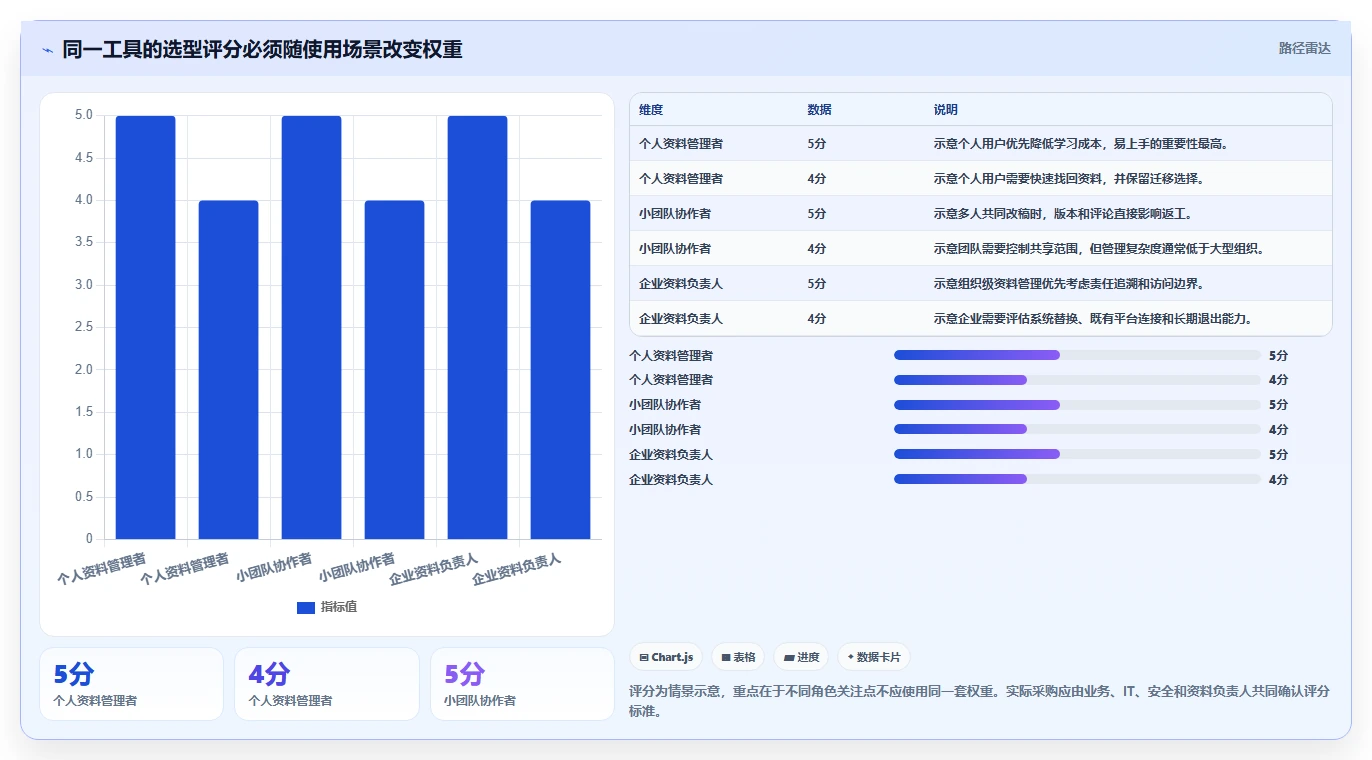Click the 路径雷达 label in the header
Viewport: 1372px width, 760px height.
tap(1304, 48)
